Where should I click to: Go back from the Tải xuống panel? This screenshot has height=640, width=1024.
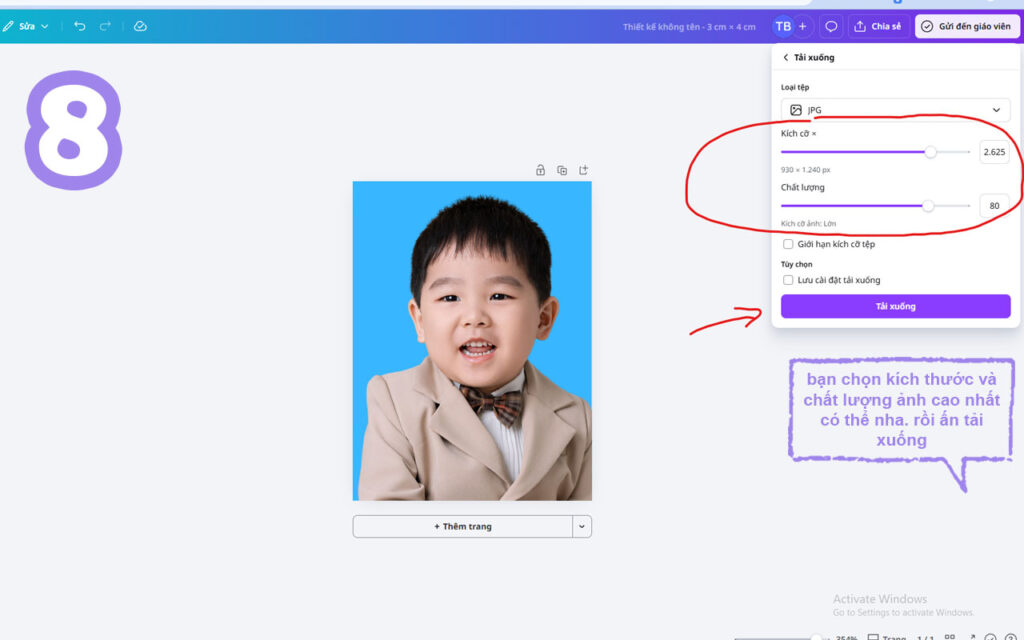[786, 57]
